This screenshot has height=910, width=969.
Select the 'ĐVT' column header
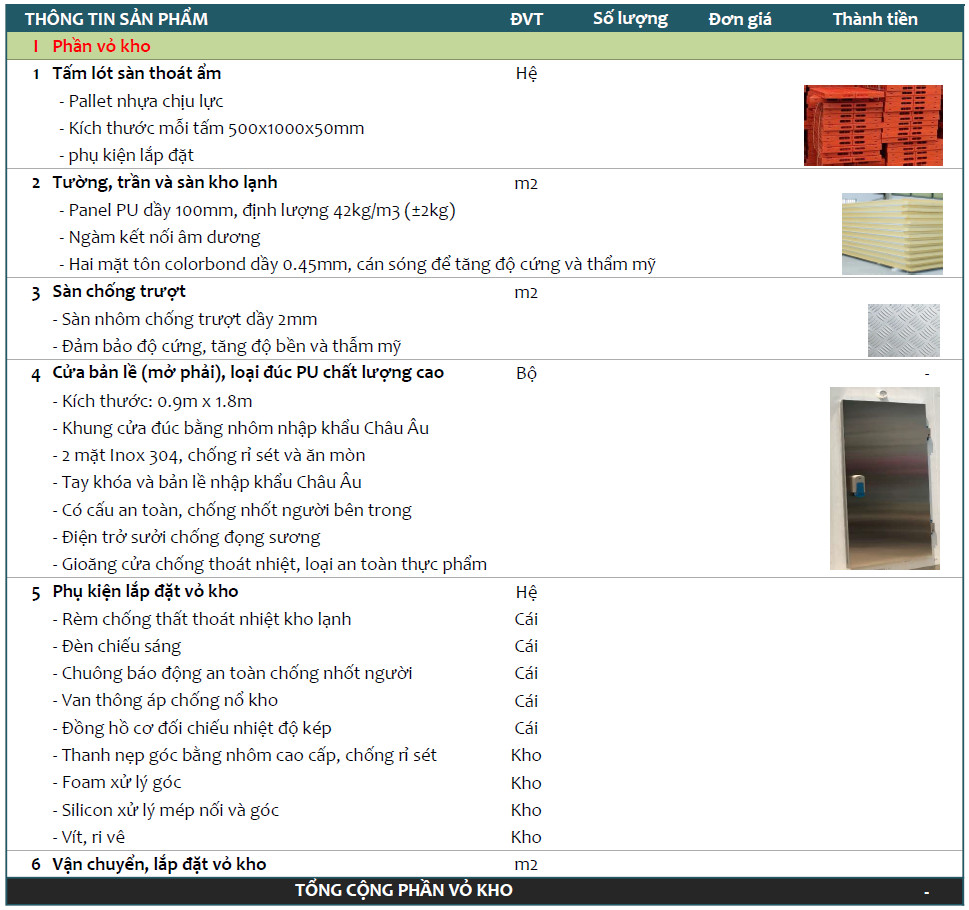(526, 19)
